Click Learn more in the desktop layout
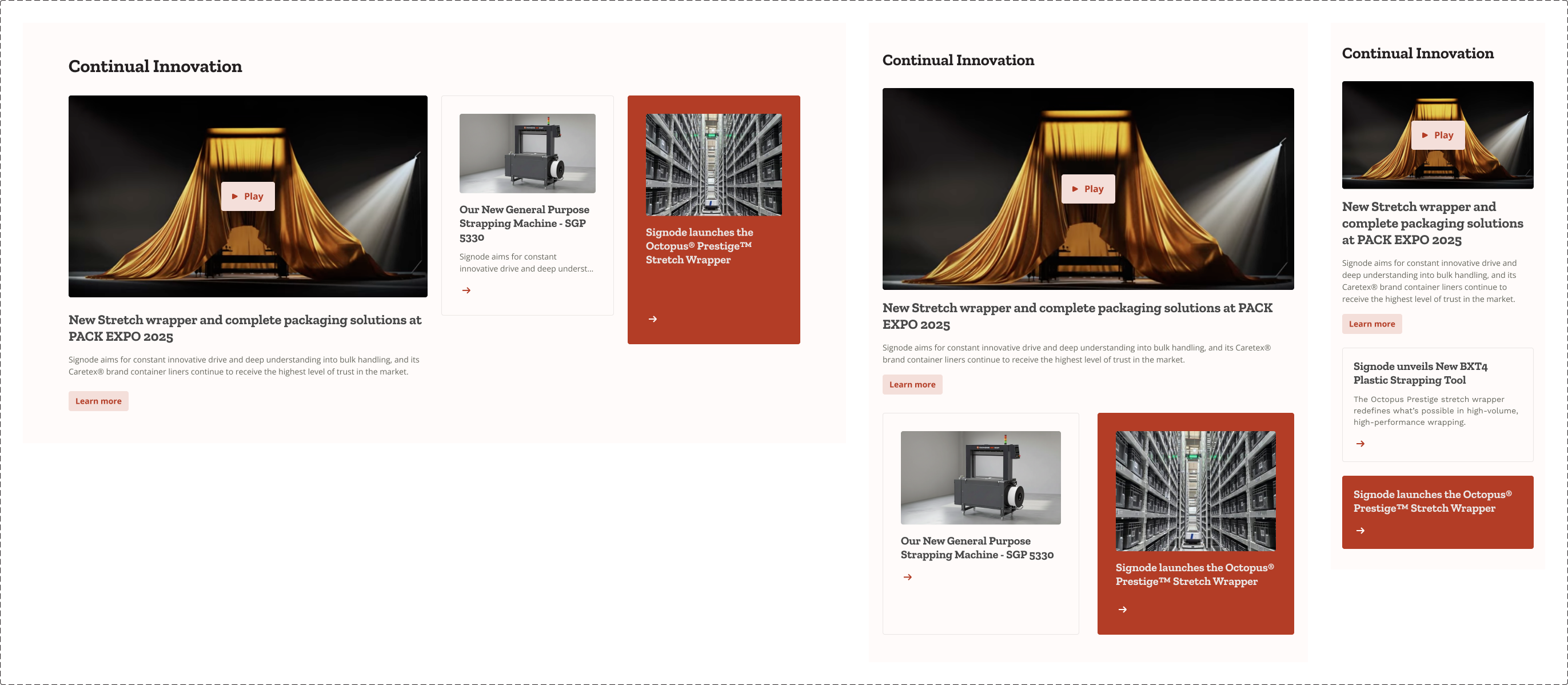 [x=98, y=401]
